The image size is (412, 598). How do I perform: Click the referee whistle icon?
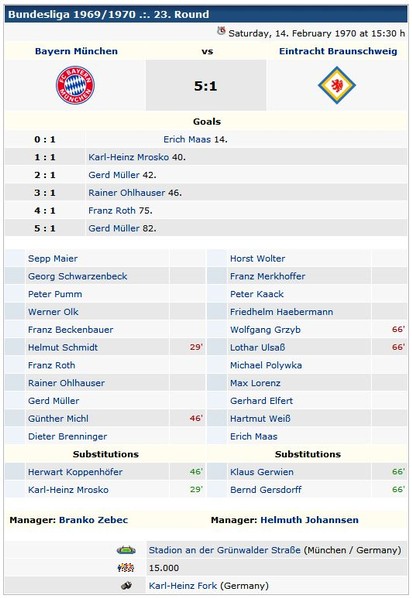pyautogui.click(x=126, y=585)
